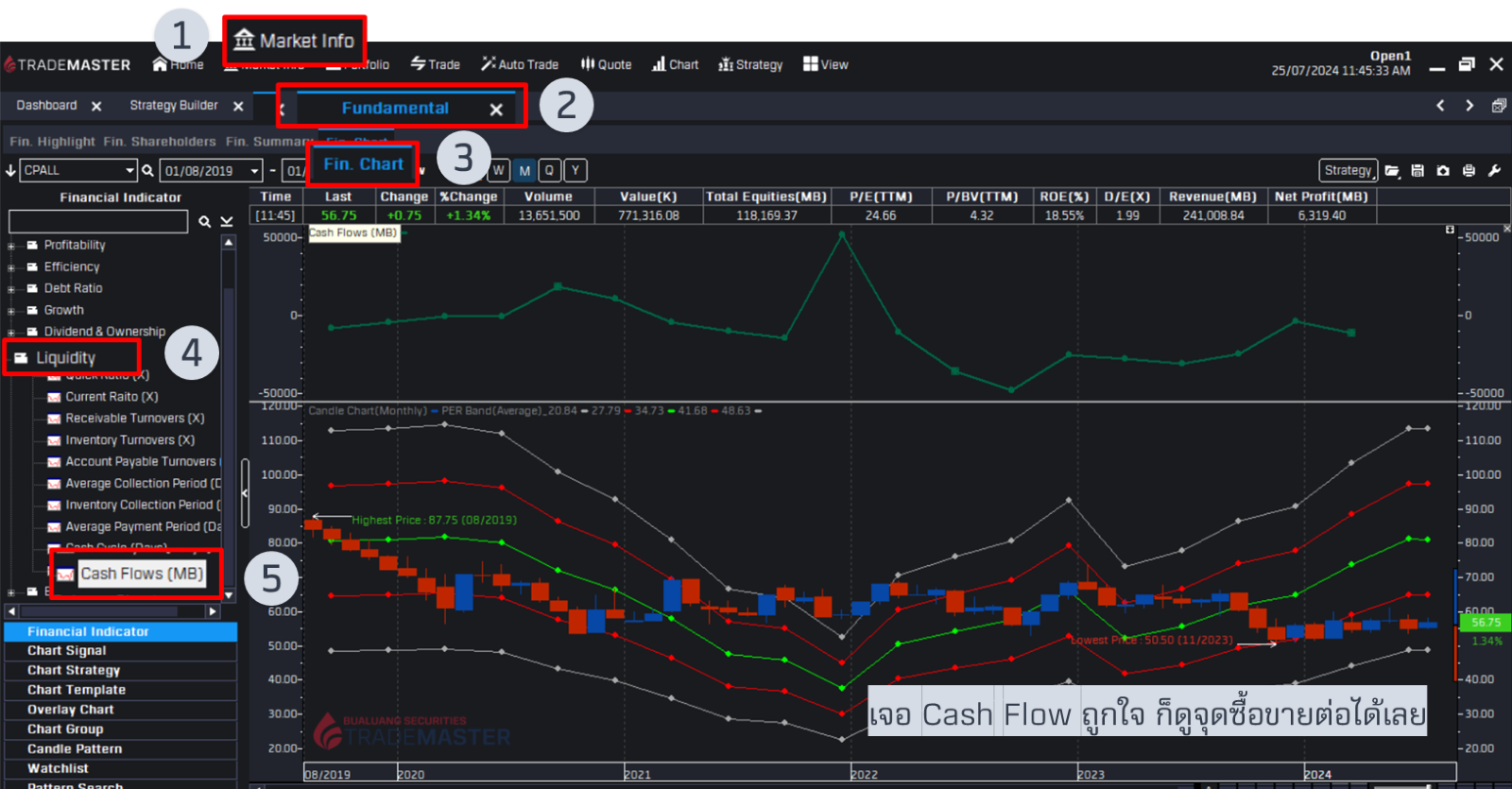The width and height of the screenshot is (1512, 789).
Task: Expand the Efficiency folder
Action: click(x=11, y=267)
